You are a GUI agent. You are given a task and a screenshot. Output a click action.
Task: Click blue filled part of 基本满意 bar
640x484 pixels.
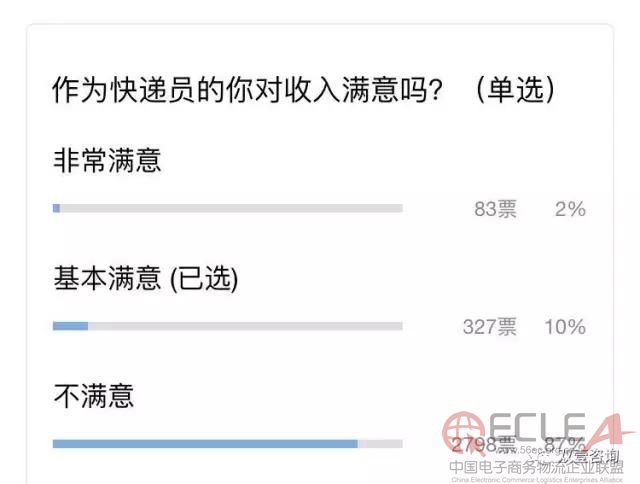pos(70,326)
